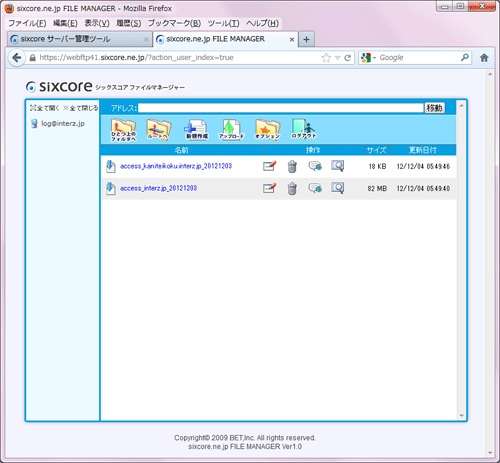Open the 履歴(S) menu
This screenshot has width=500, height=463.
(129, 23)
